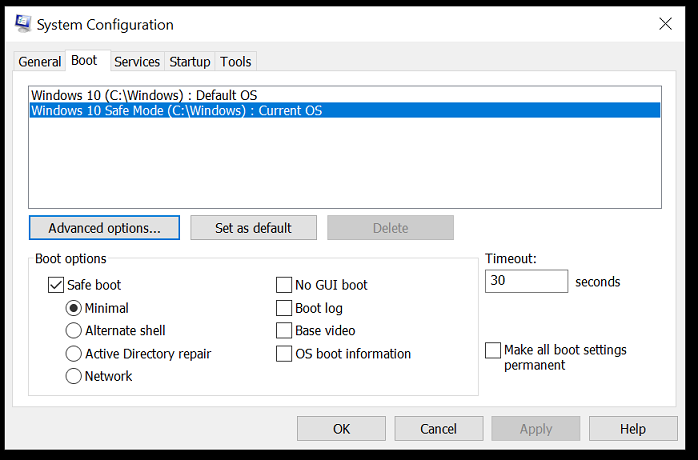Close the System Configuration window
The image size is (698, 460).
click(x=665, y=24)
